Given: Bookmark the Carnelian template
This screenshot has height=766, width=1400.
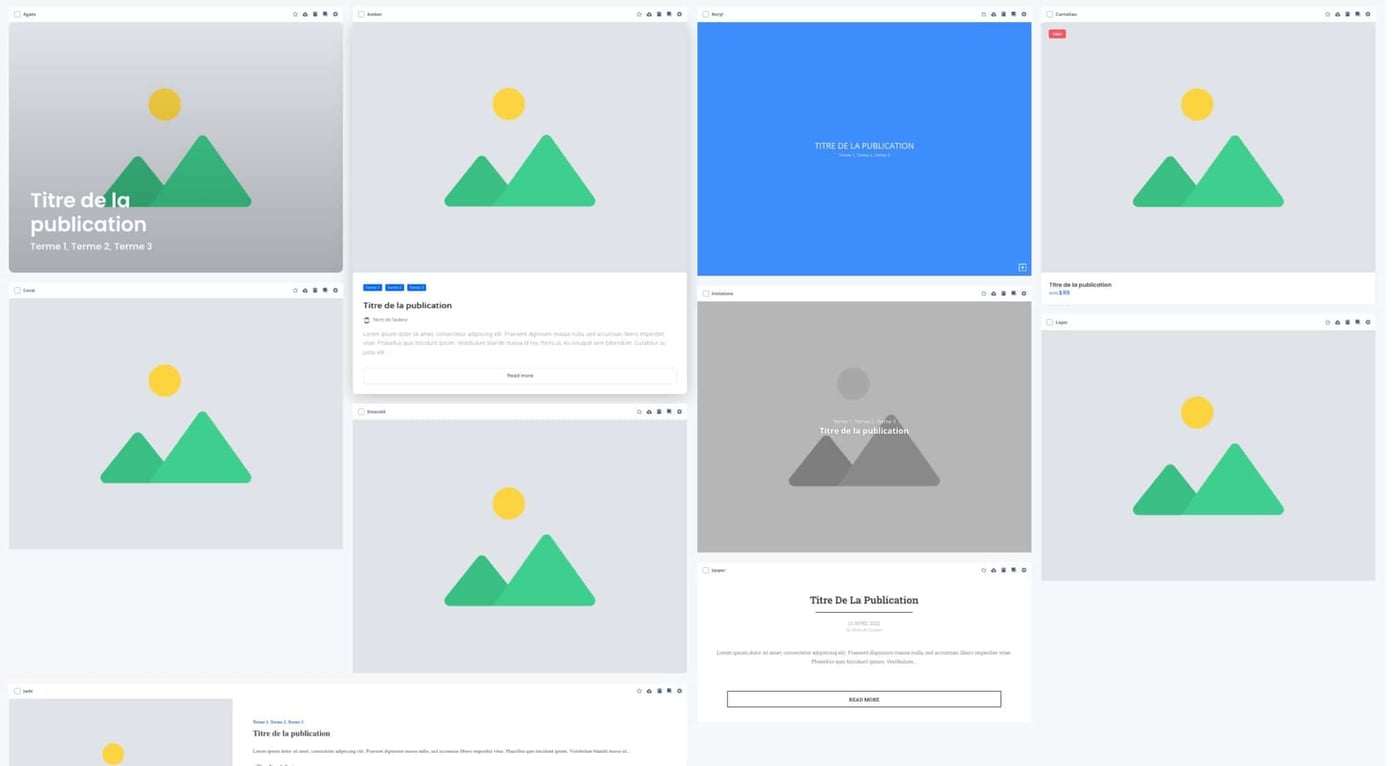Looking at the screenshot, I should pos(1358,14).
